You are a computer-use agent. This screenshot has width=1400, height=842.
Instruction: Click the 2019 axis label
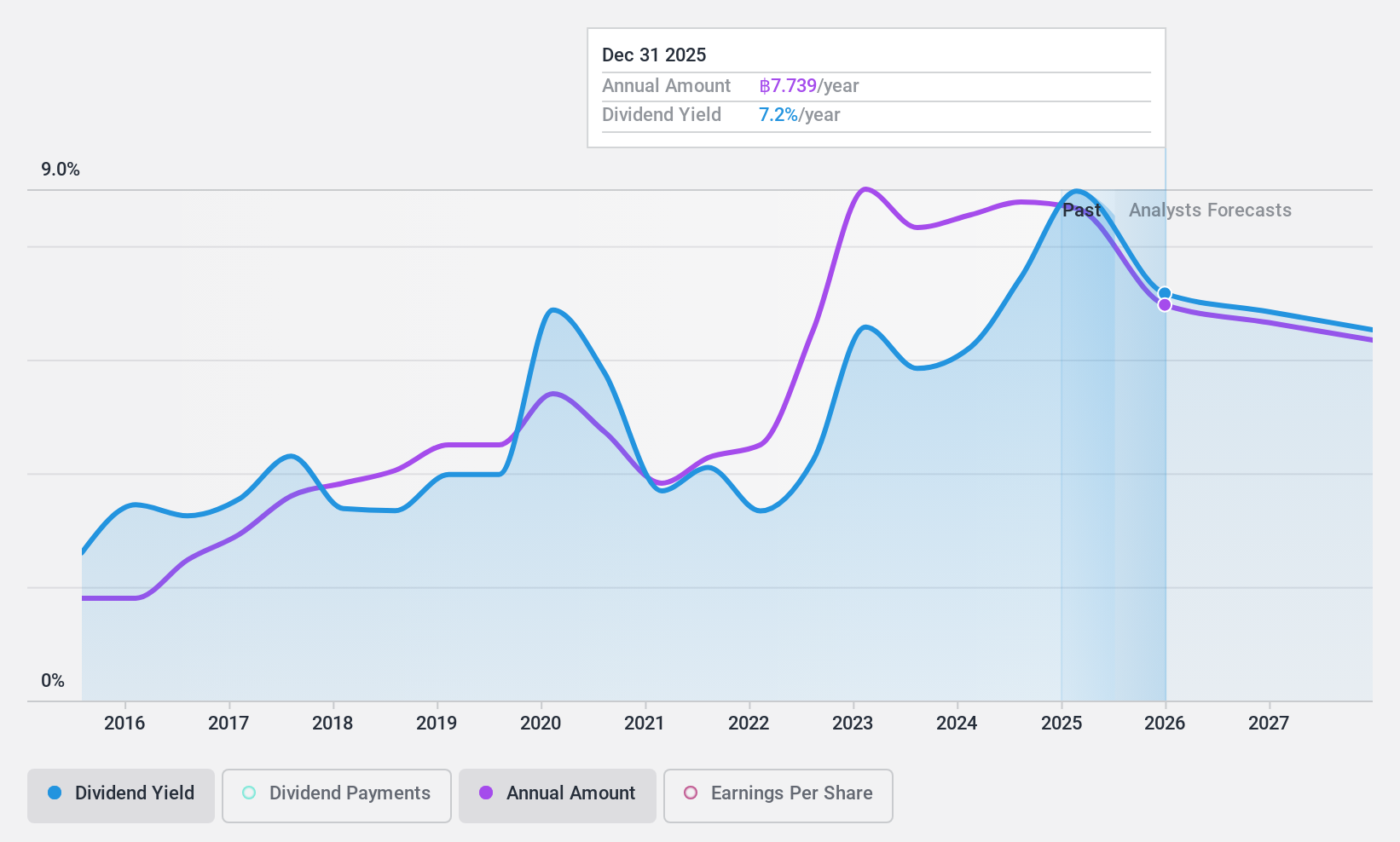437,724
